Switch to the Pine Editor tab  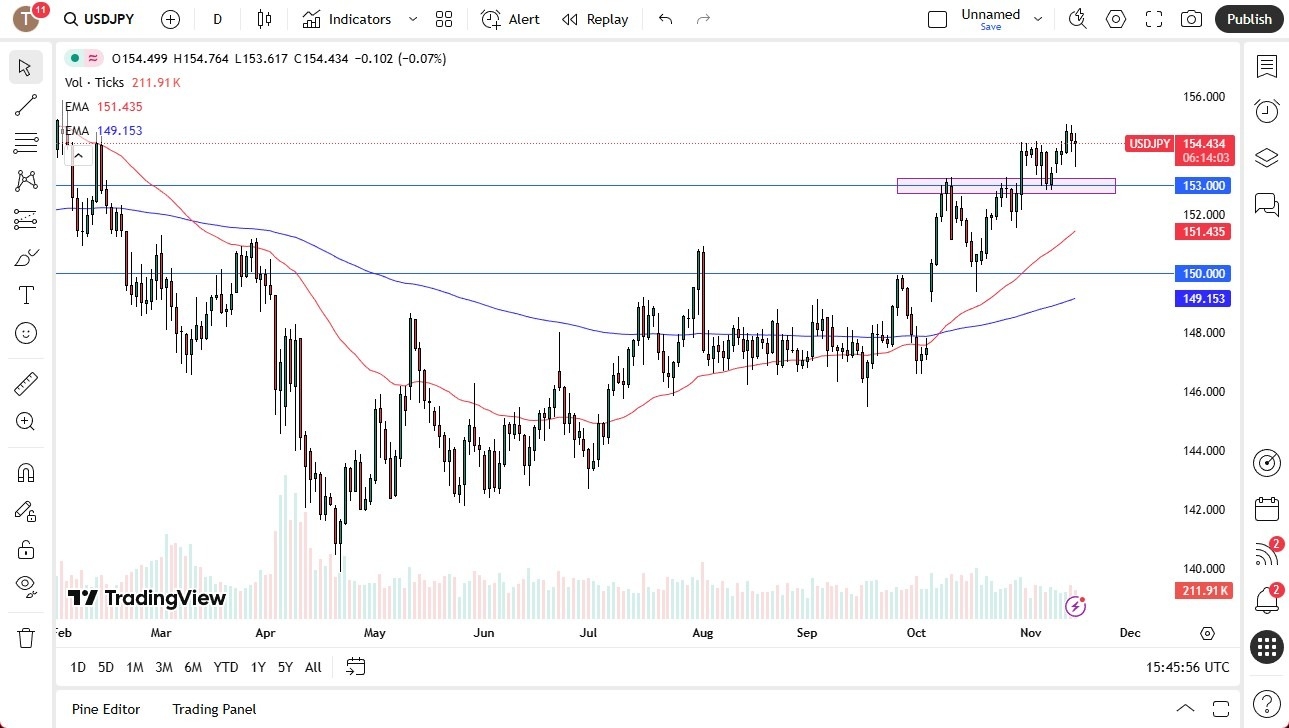(x=105, y=709)
